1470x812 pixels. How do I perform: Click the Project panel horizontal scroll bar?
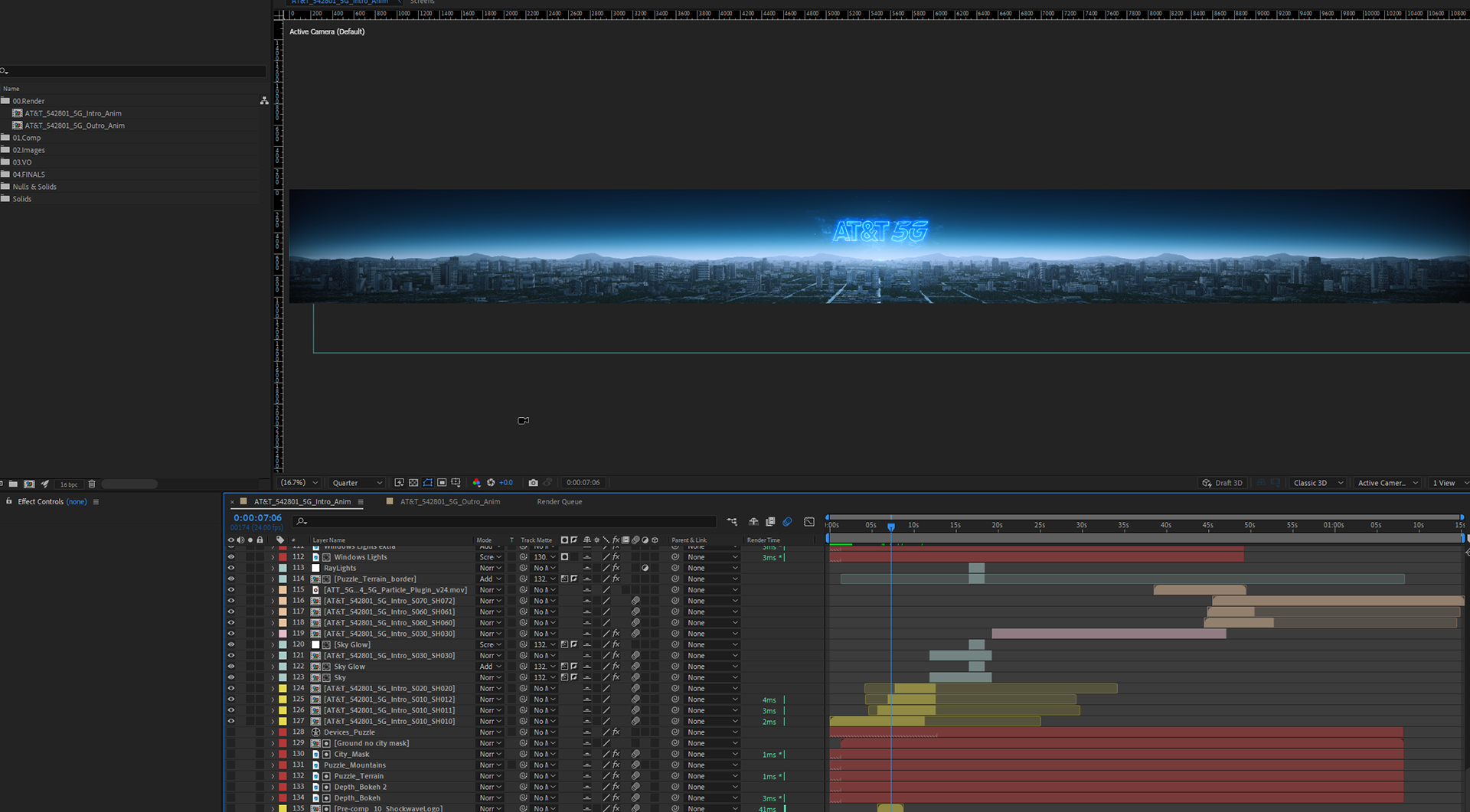(x=129, y=484)
